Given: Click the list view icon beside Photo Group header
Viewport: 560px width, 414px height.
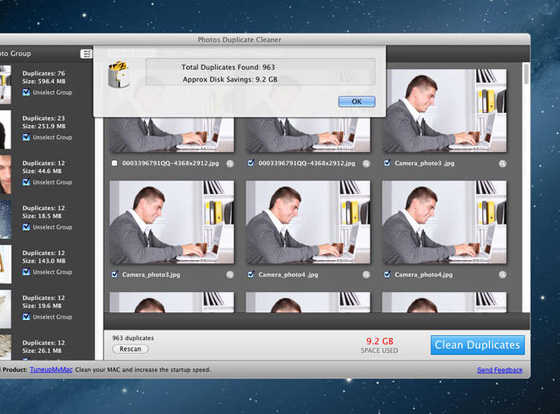Looking at the screenshot, I should pos(86,54).
